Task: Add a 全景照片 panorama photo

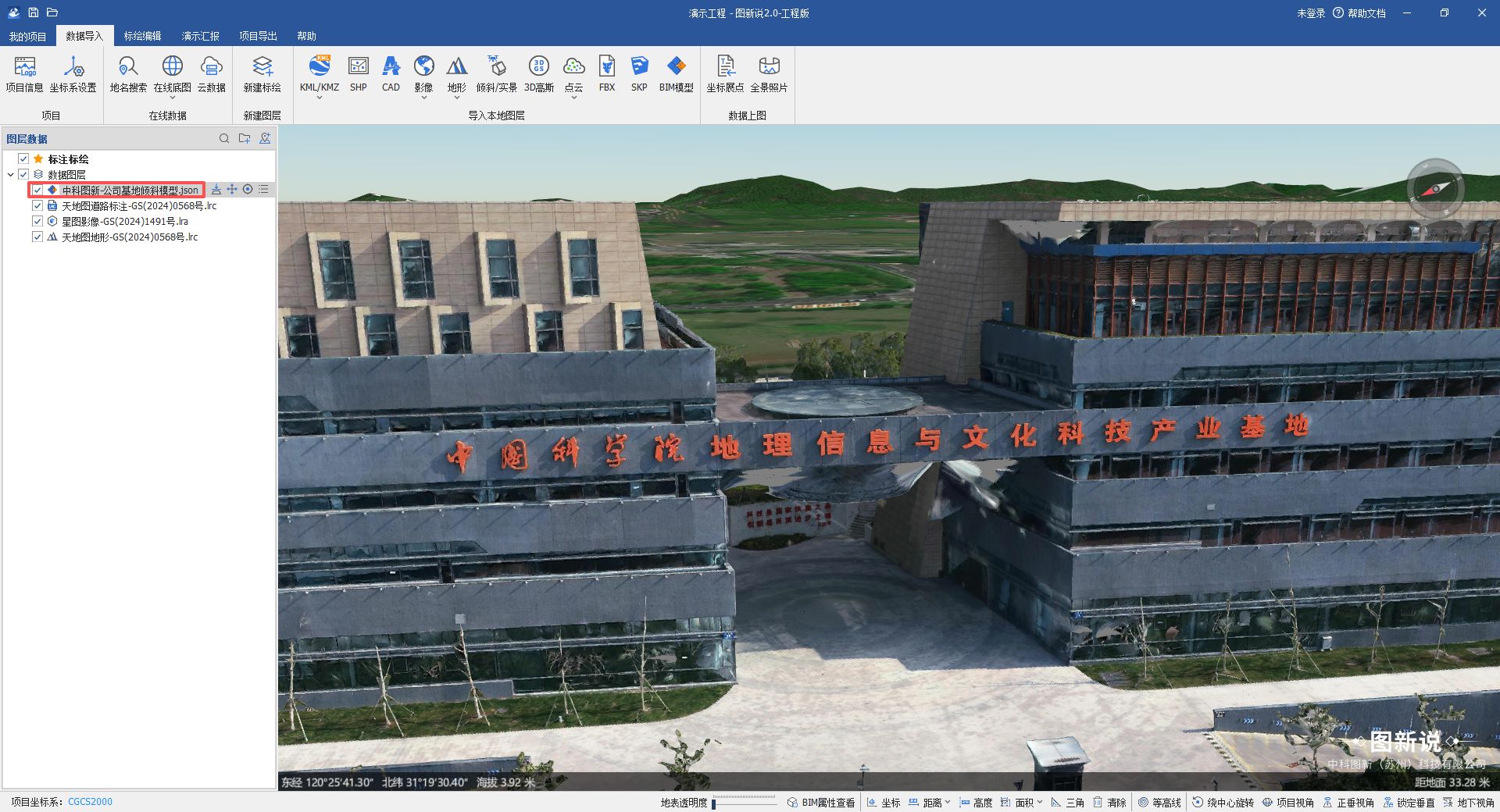Action: 770,74
